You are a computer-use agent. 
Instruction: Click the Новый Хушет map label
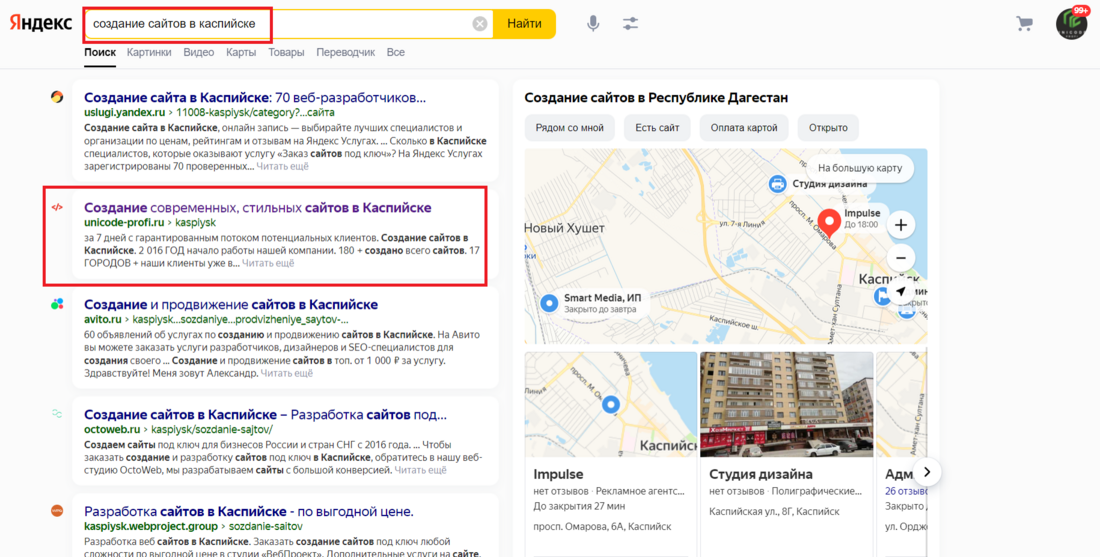pyautogui.click(x=564, y=228)
